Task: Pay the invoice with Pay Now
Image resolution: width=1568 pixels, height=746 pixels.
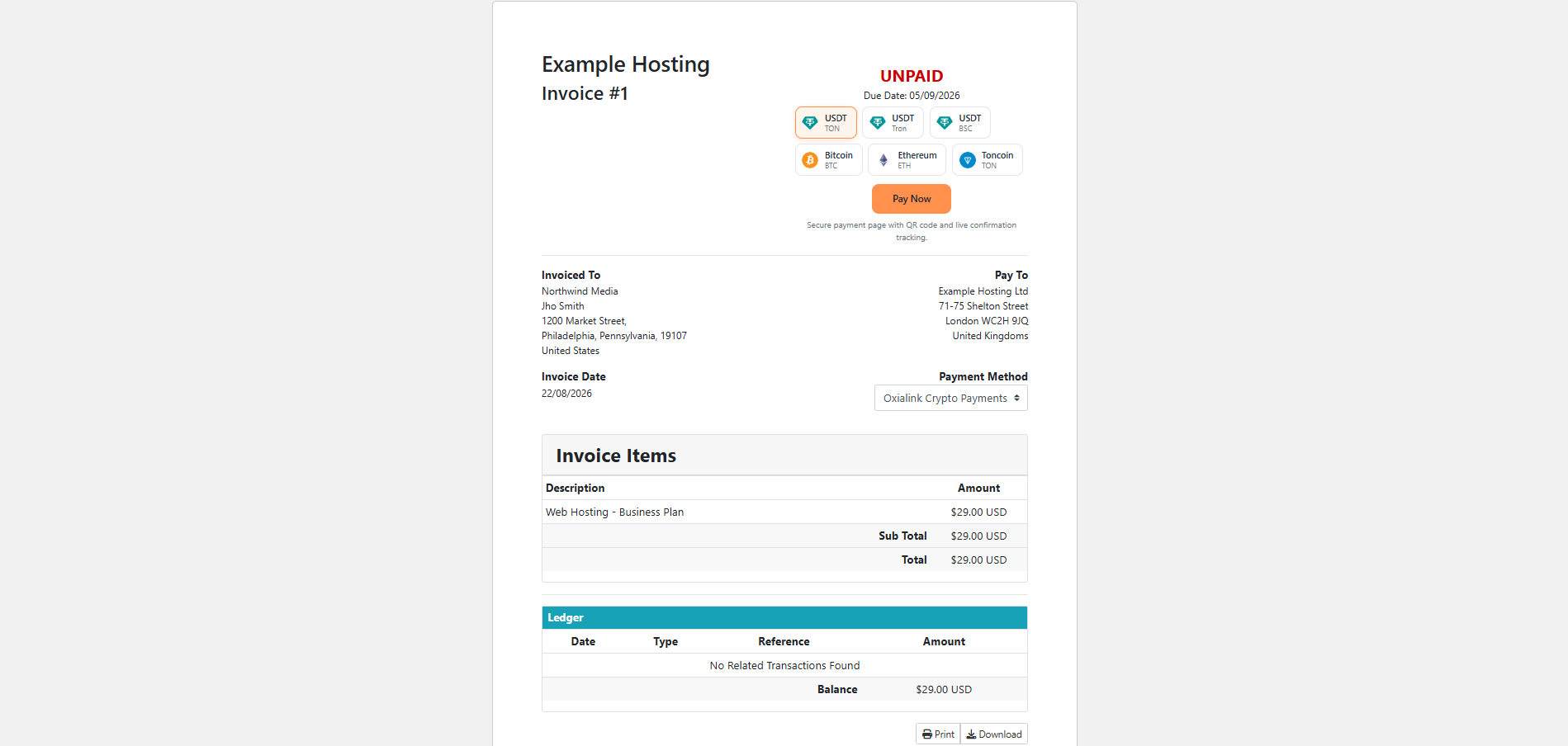Action: click(x=912, y=199)
